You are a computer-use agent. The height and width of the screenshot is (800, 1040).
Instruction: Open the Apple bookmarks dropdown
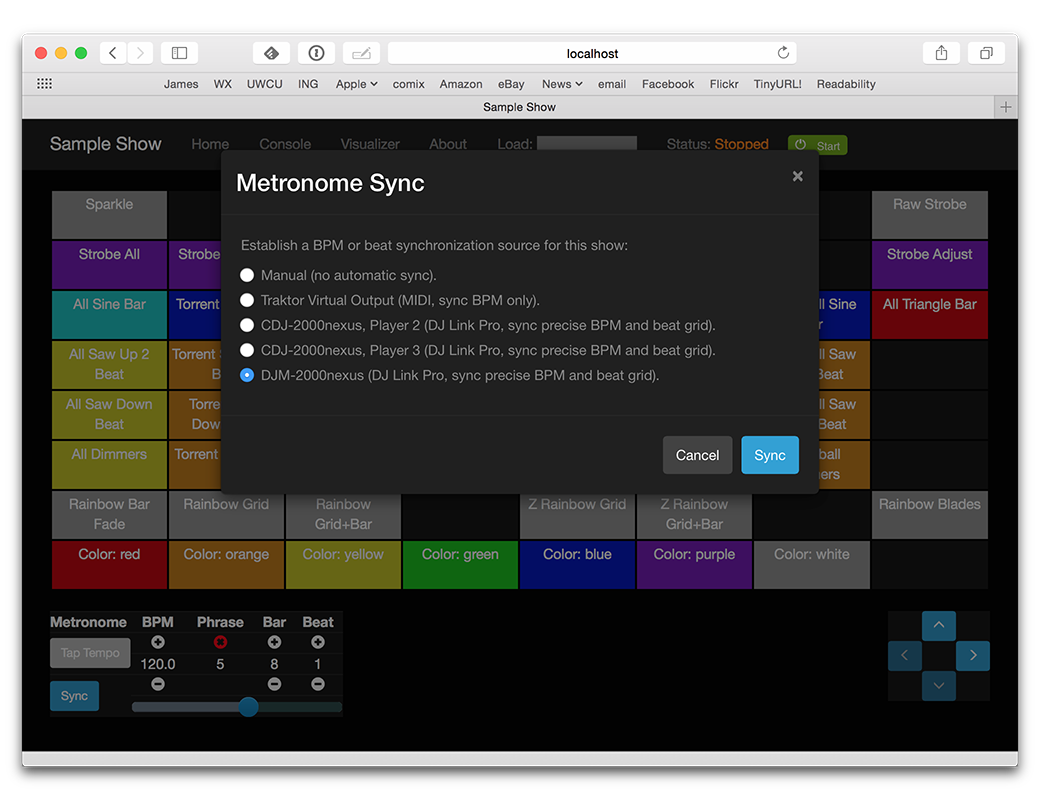tap(356, 84)
